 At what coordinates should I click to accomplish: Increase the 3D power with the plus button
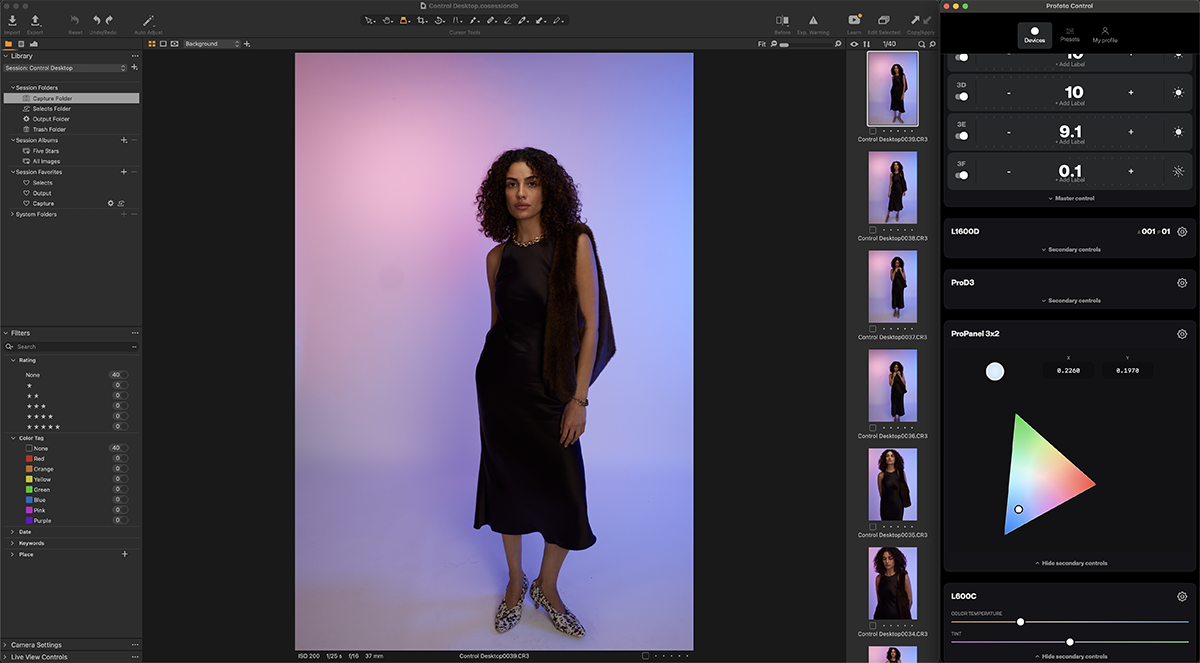[1130, 92]
